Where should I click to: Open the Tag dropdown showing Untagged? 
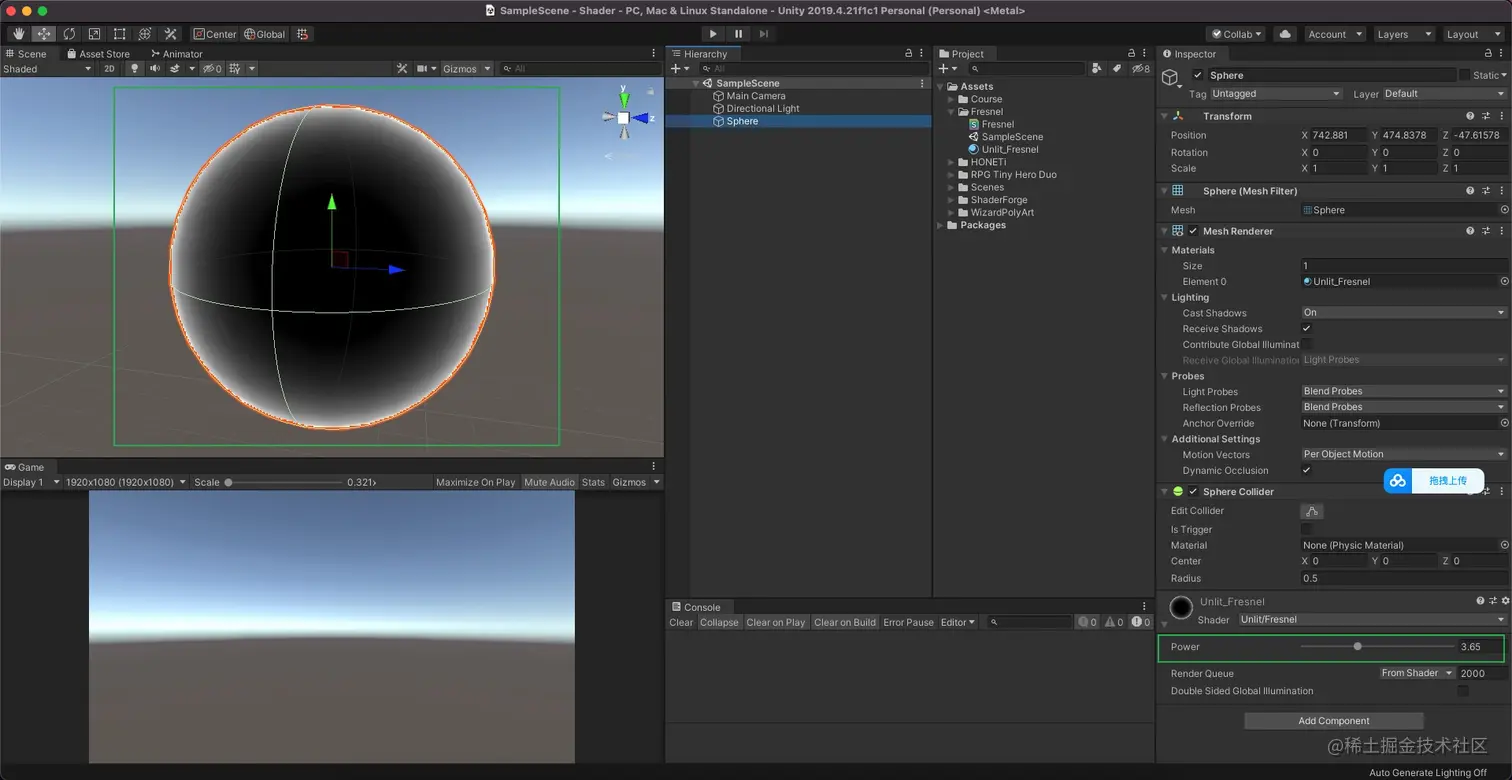click(x=1276, y=94)
